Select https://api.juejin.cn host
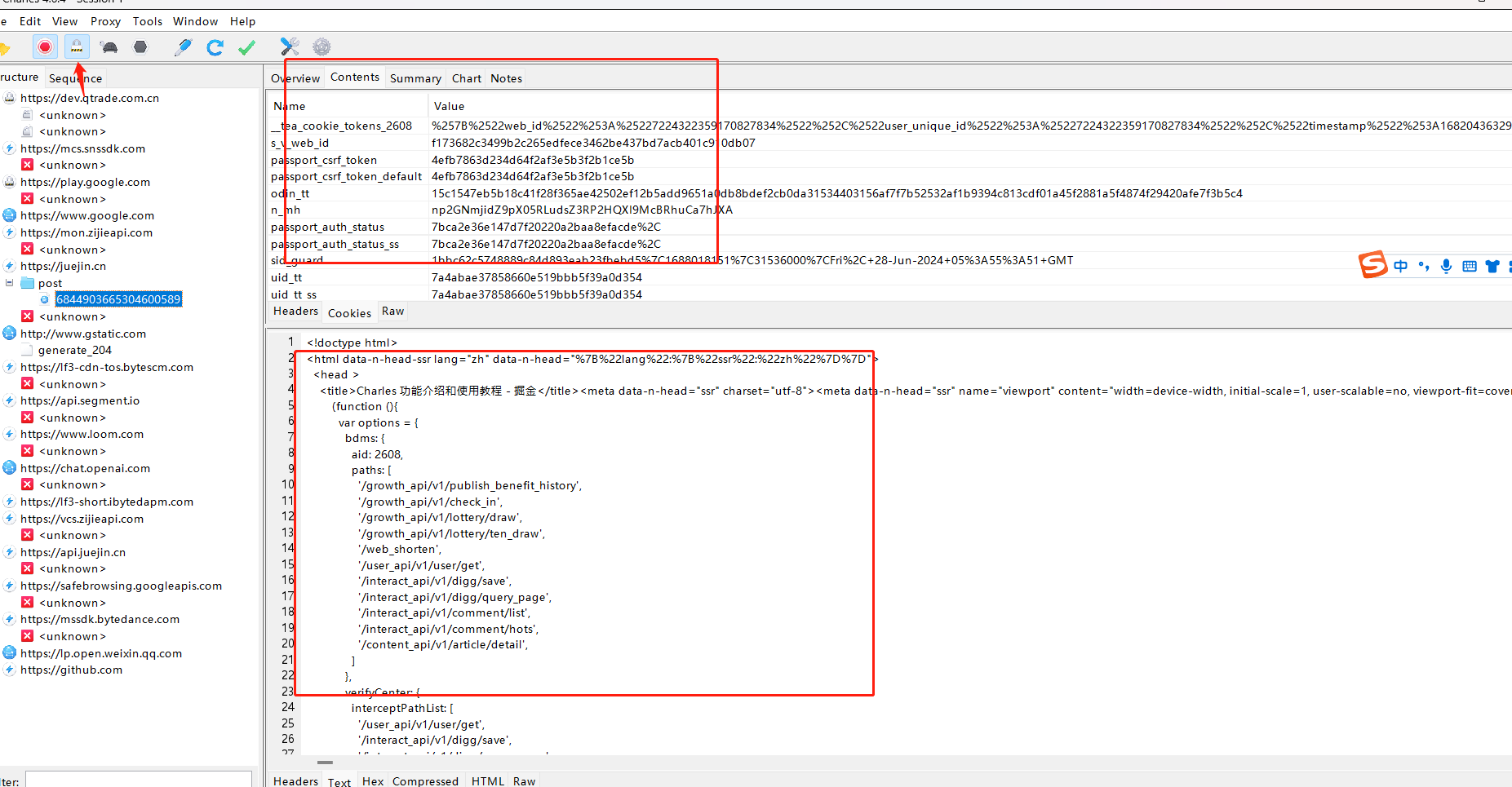This screenshot has width=1512, height=787. pos(73,552)
